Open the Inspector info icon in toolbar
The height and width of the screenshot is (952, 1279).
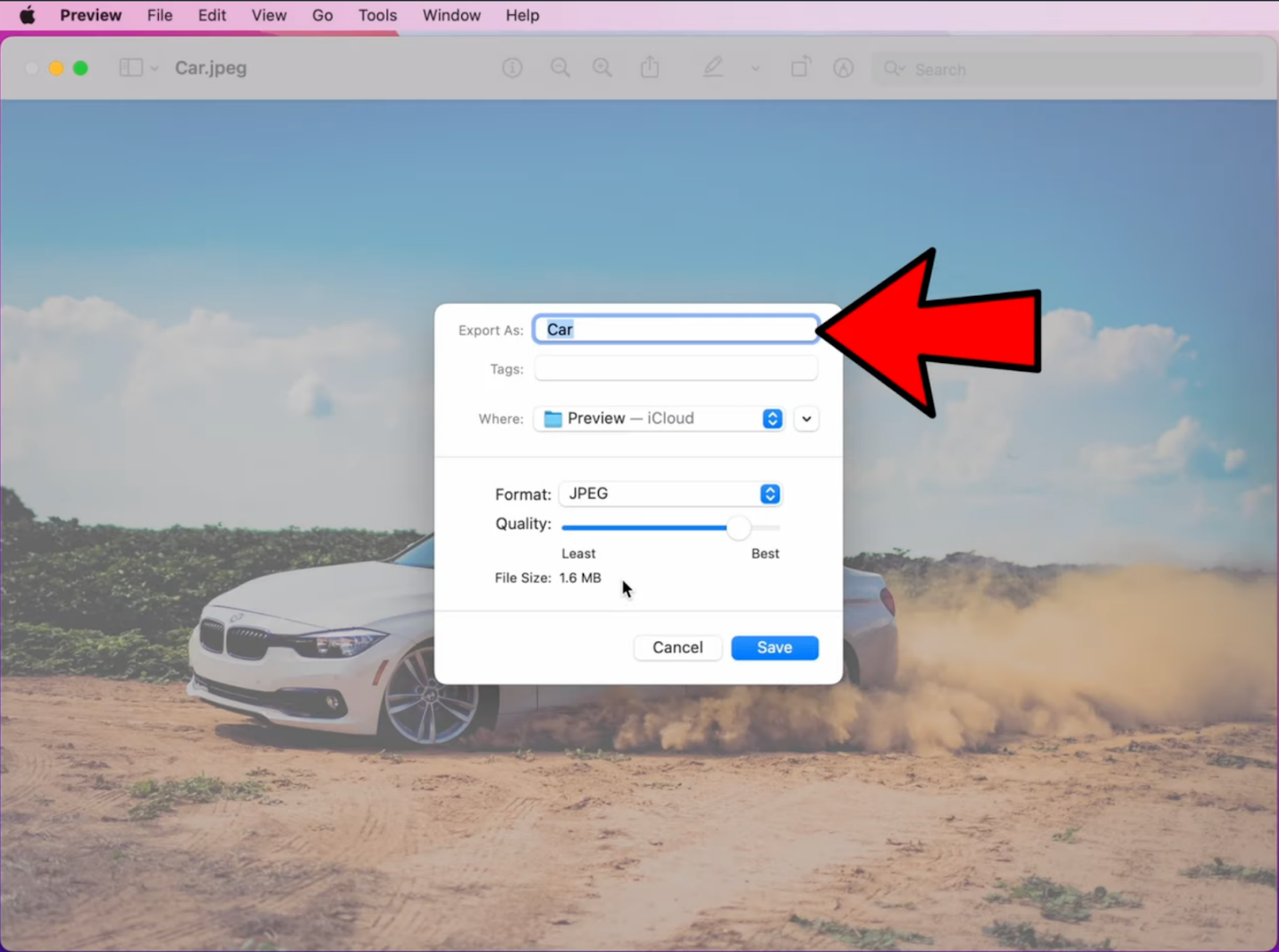point(512,67)
